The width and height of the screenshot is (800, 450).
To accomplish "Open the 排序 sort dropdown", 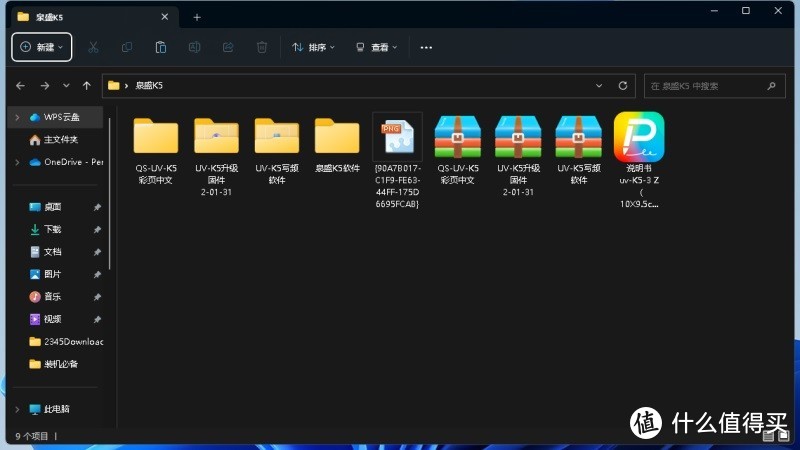I will tap(313, 47).
